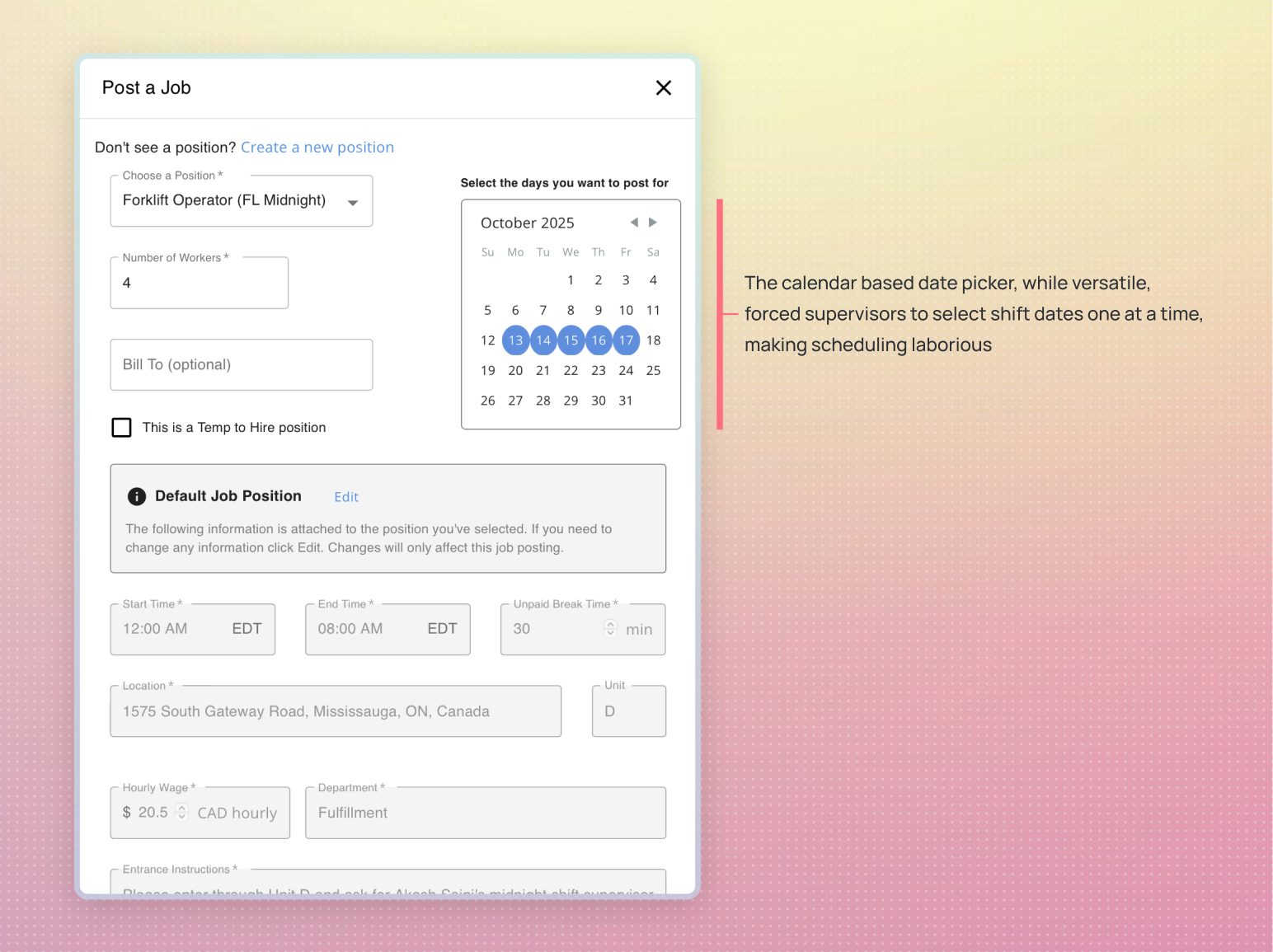Click the Unit field

(x=629, y=711)
